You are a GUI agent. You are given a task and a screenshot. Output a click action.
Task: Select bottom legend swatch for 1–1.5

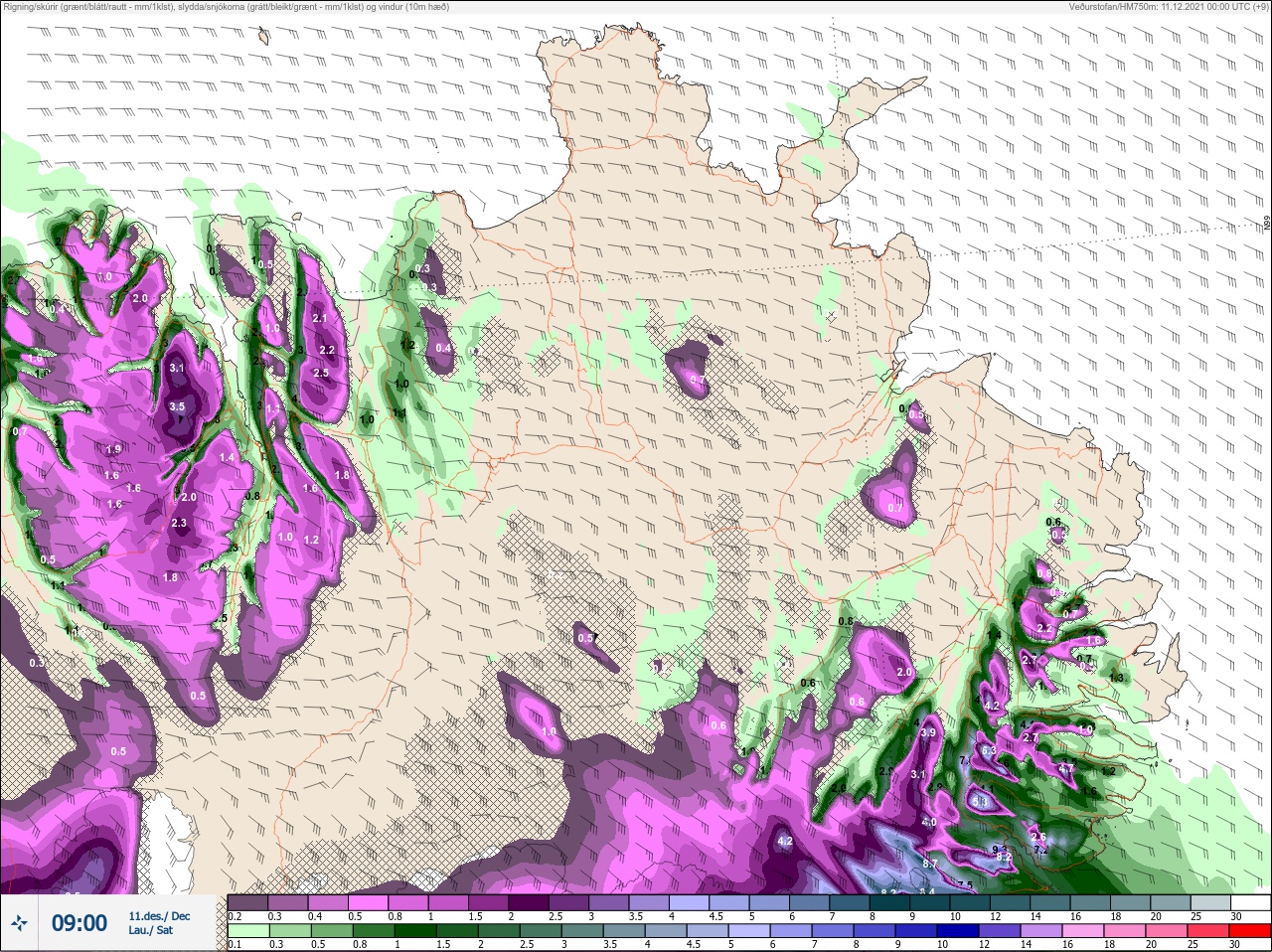[x=417, y=931]
